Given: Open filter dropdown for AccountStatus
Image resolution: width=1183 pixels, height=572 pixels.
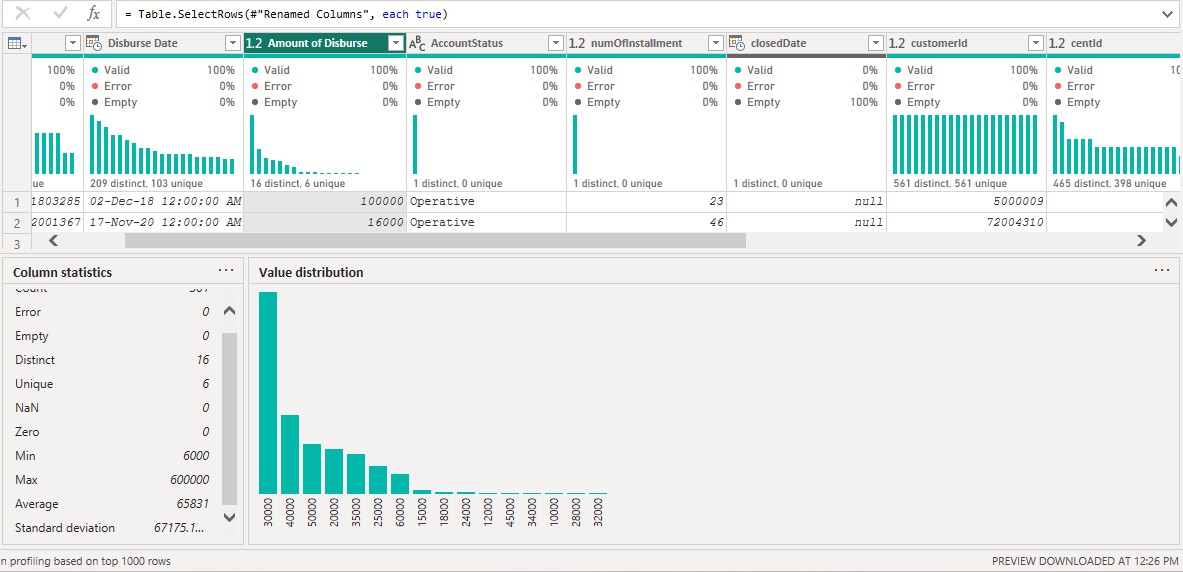Looking at the screenshot, I should pos(555,44).
